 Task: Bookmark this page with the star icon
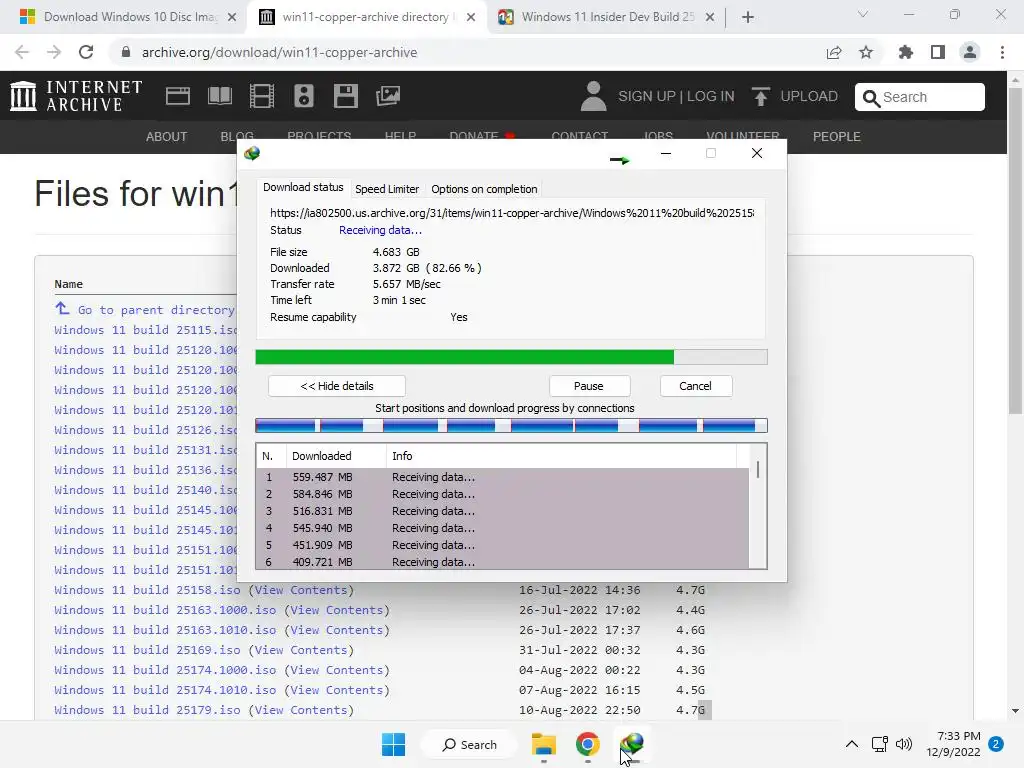click(866, 52)
